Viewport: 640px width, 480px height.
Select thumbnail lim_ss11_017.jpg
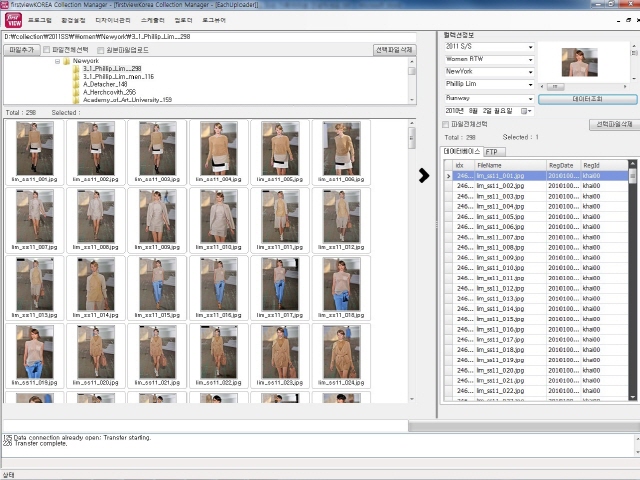point(280,288)
